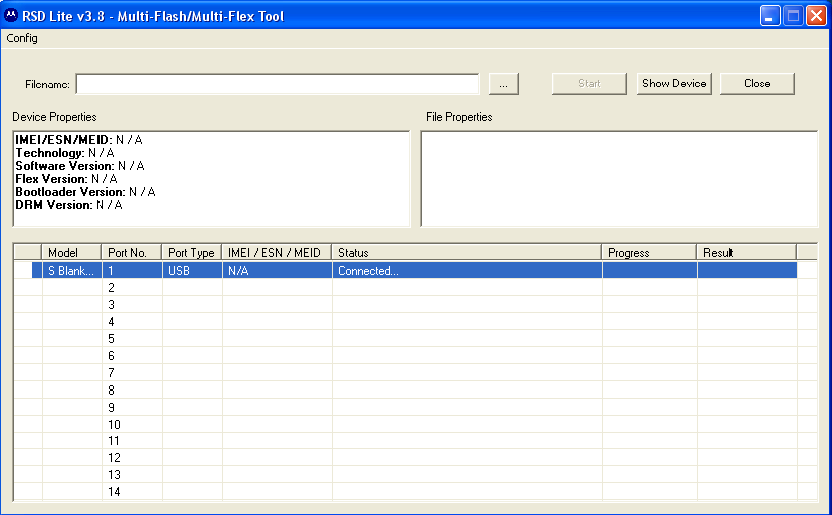Image resolution: width=832 pixels, height=515 pixels.
Task: Open the Config menu
Action: (x=22, y=38)
